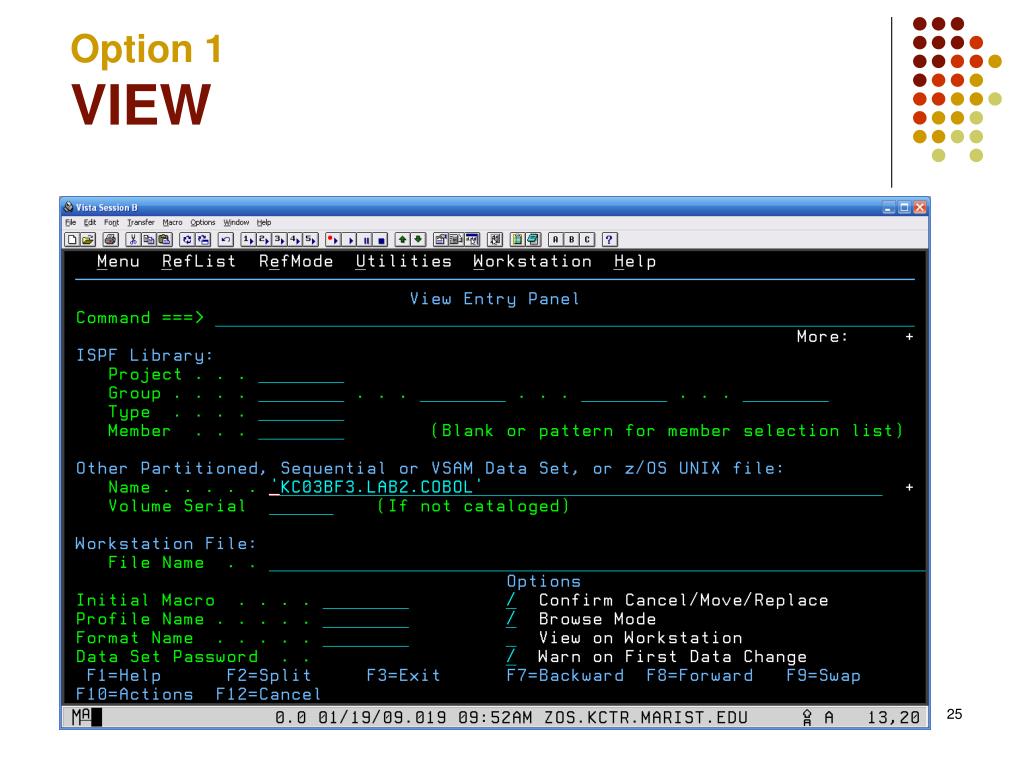Open the Edit menu
Viewport: 1024px width, 768px height.
point(90,223)
